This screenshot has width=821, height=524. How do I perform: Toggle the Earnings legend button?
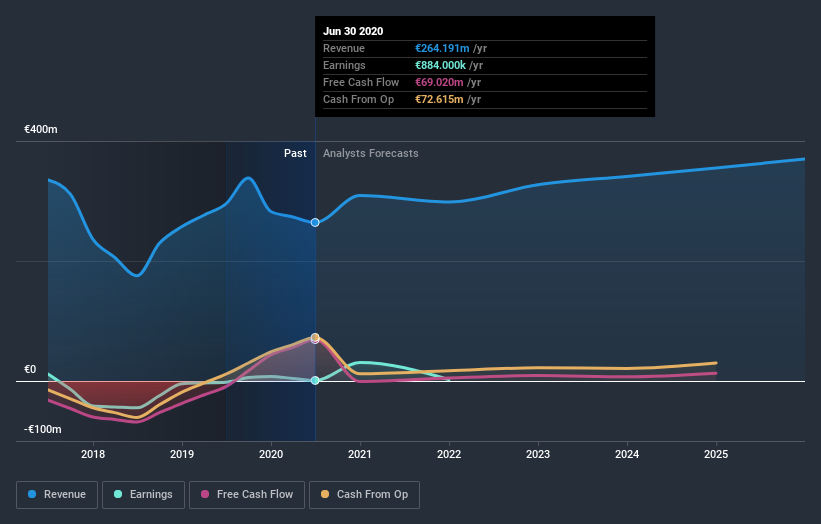(143, 495)
